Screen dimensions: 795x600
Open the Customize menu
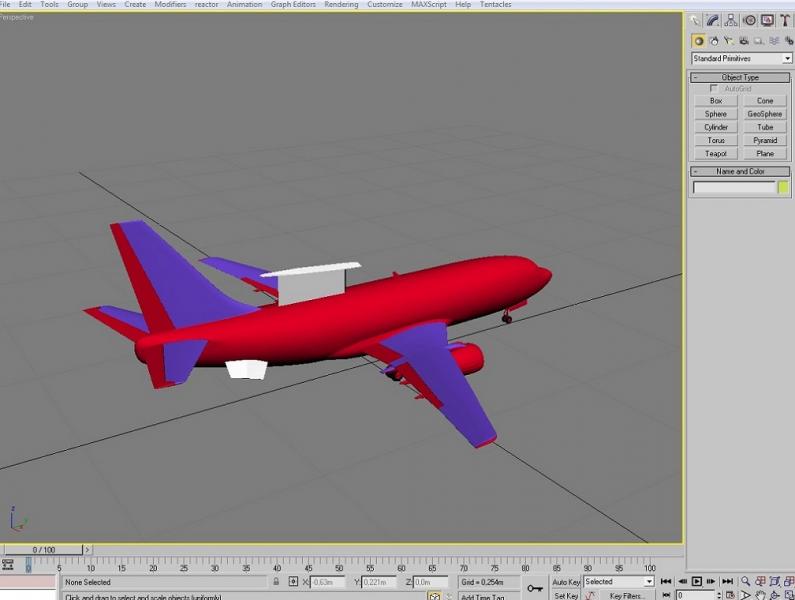point(385,4)
